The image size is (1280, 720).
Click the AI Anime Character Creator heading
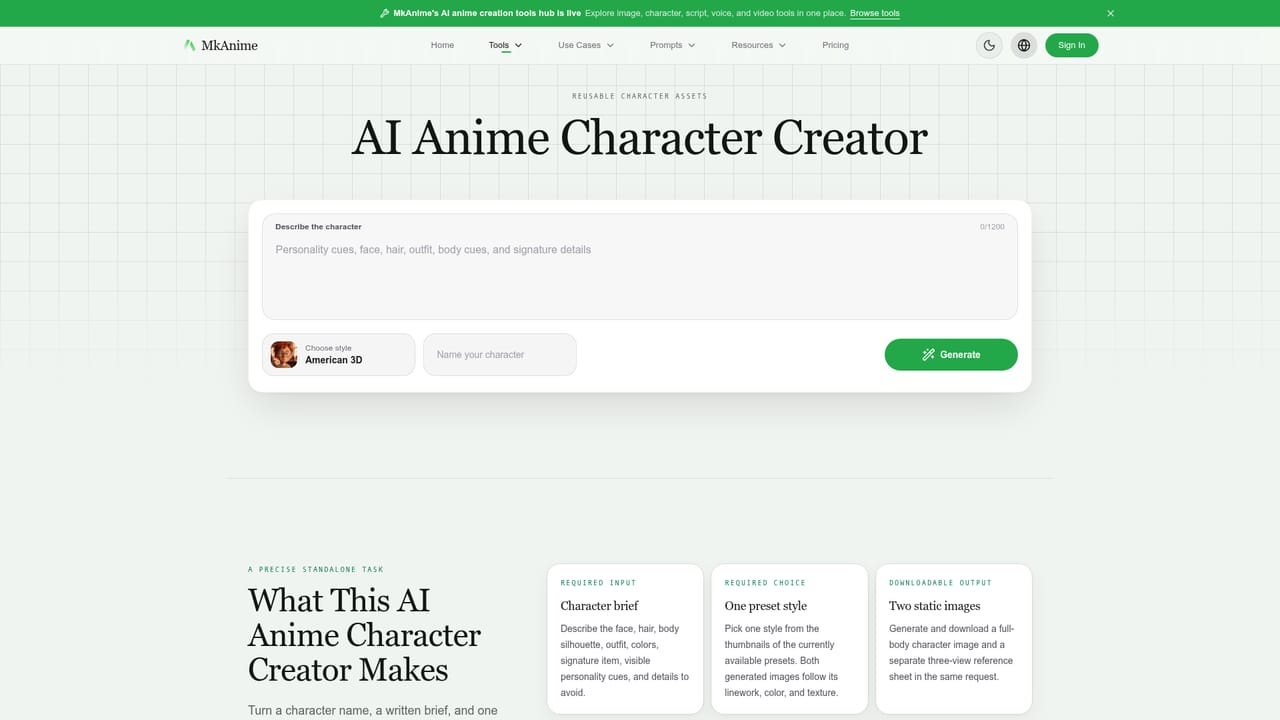coord(640,137)
